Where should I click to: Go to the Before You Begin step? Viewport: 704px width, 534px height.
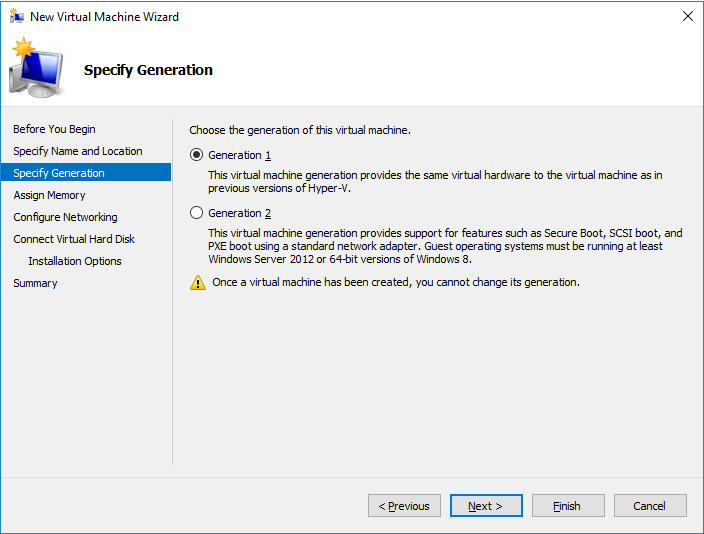55,129
